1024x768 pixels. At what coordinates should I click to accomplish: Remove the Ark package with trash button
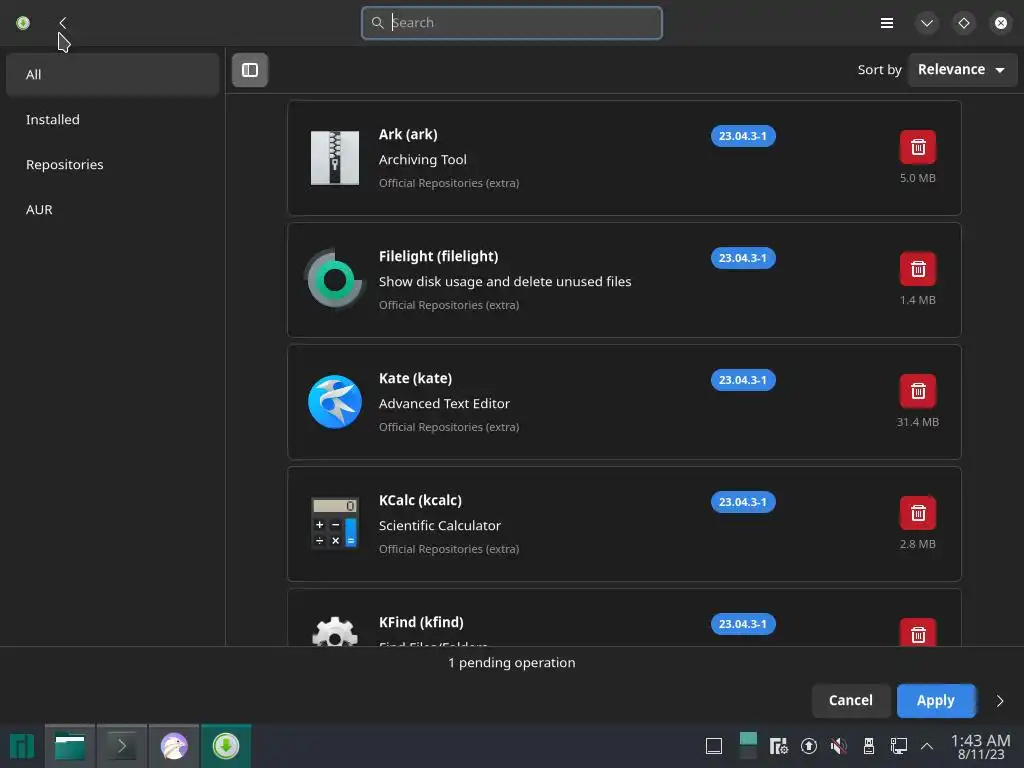pos(918,147)
